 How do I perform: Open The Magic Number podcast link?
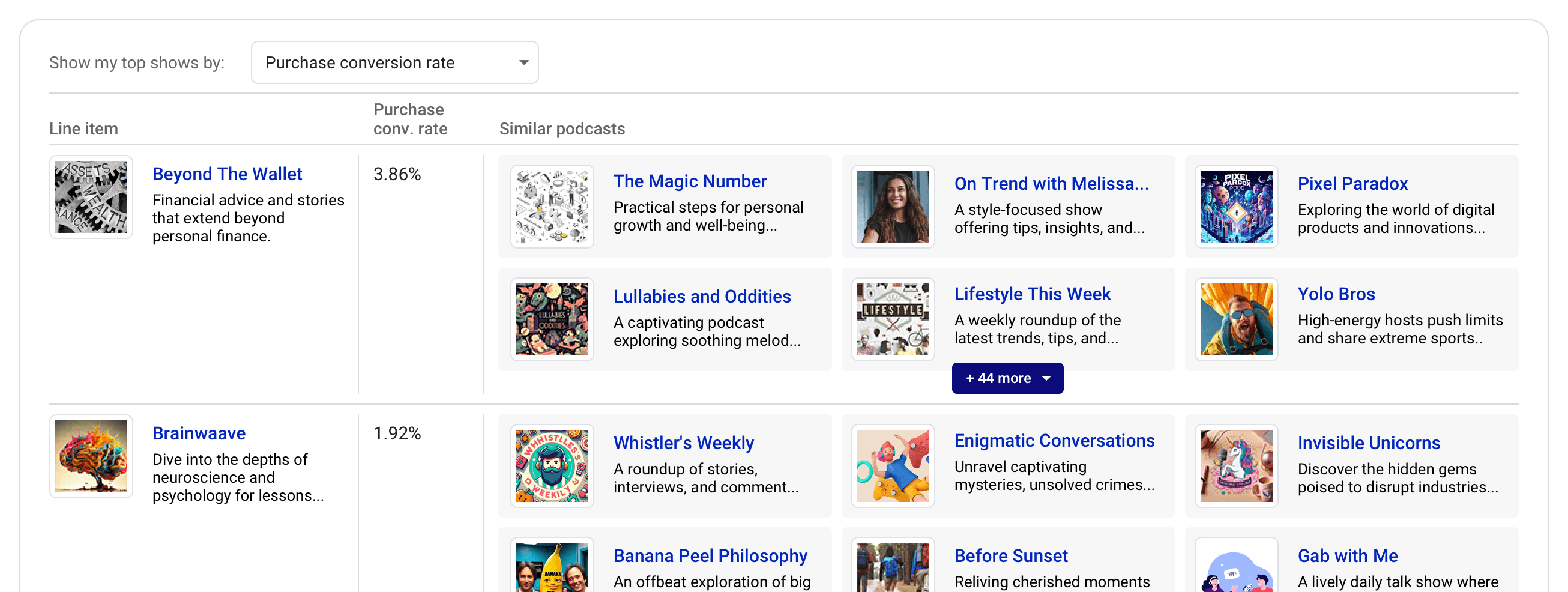tap(690, 181)
